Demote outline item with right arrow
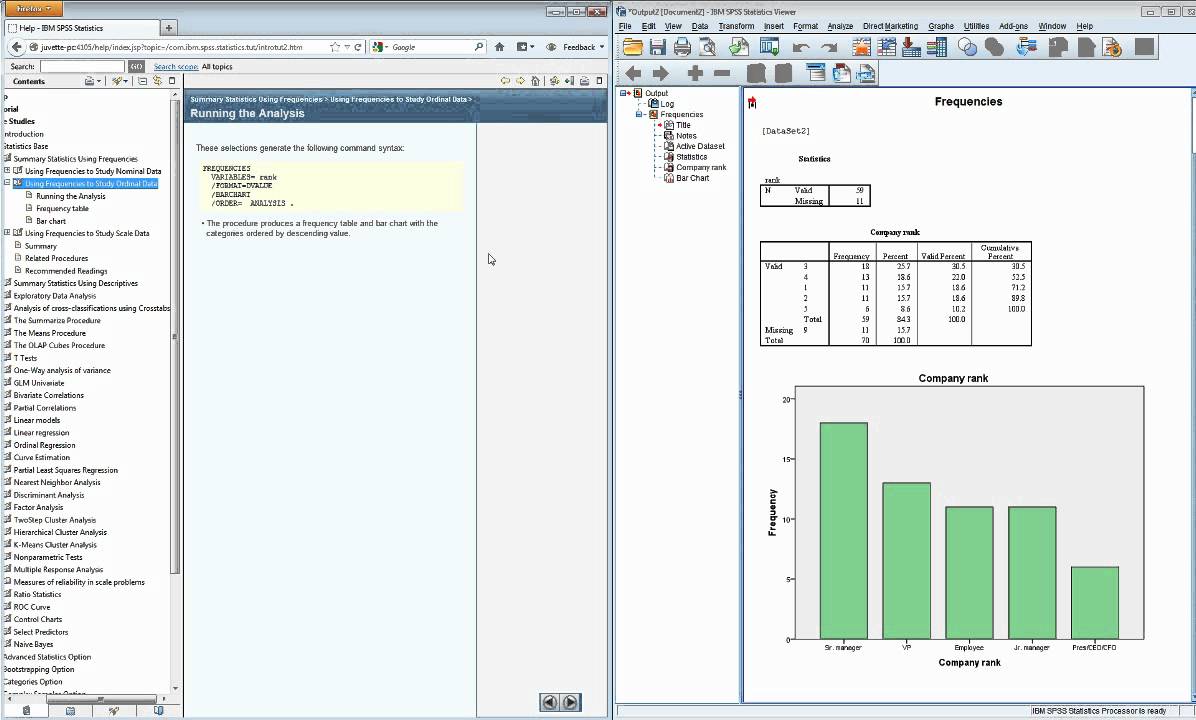Image resolution: width=1196 pixels, height=720 pixels. pyautogui.click(x=661, y=73)
